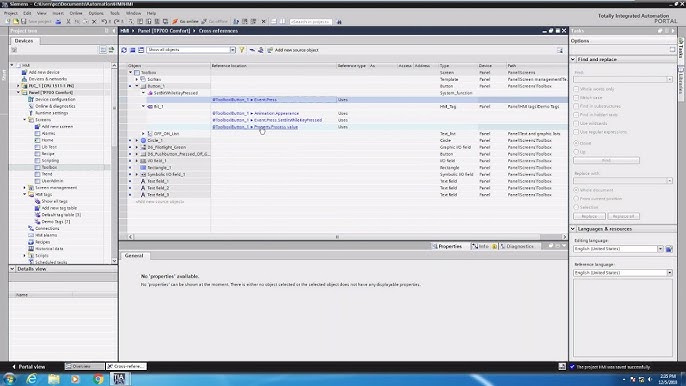Open Online & diagnostics tree item

coord(55,106)
